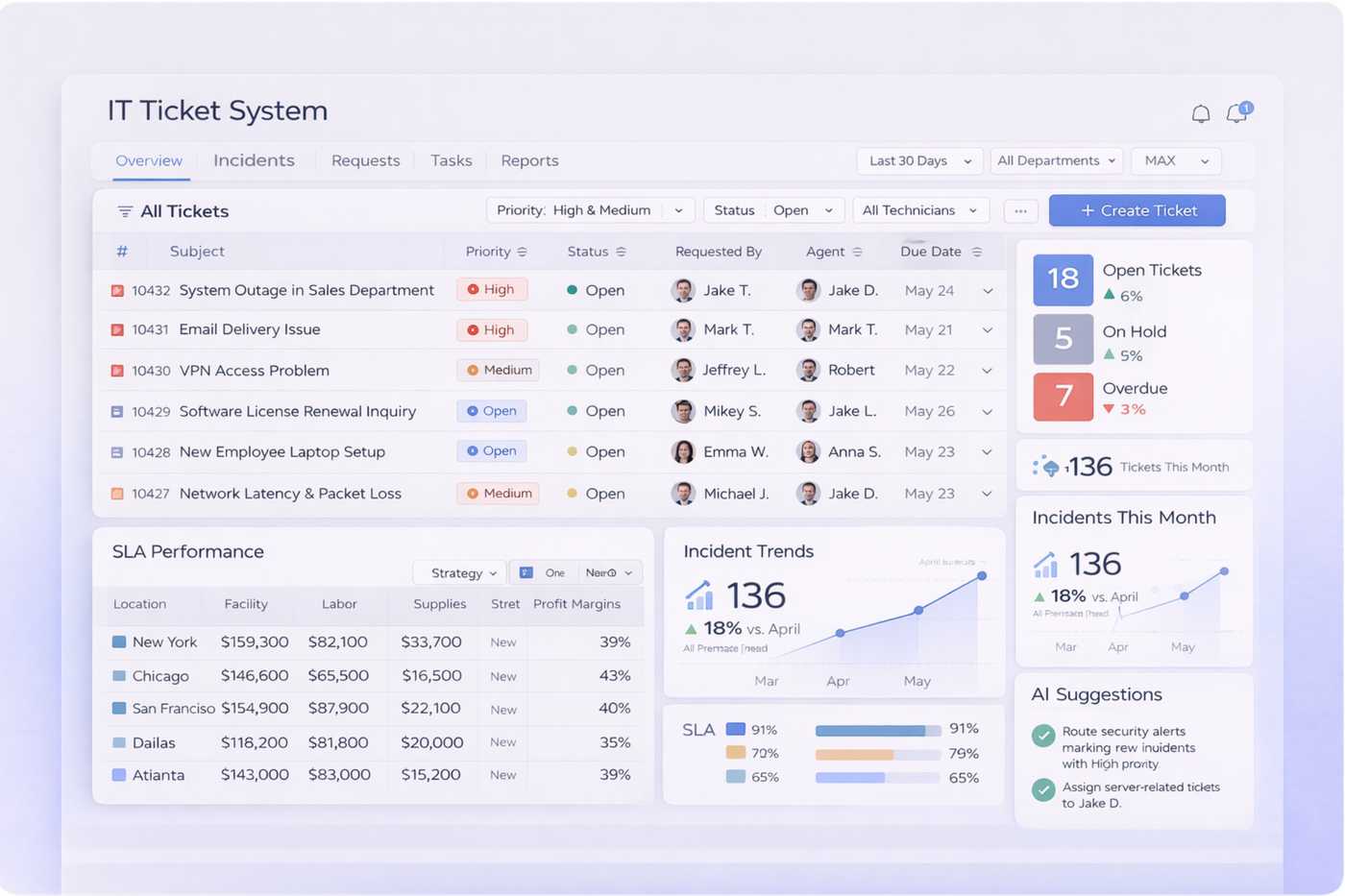This screenshot has height=896, width=1345.
Task: Click the red priority icon on ticket 10432
Action: (x=118, y=289)
